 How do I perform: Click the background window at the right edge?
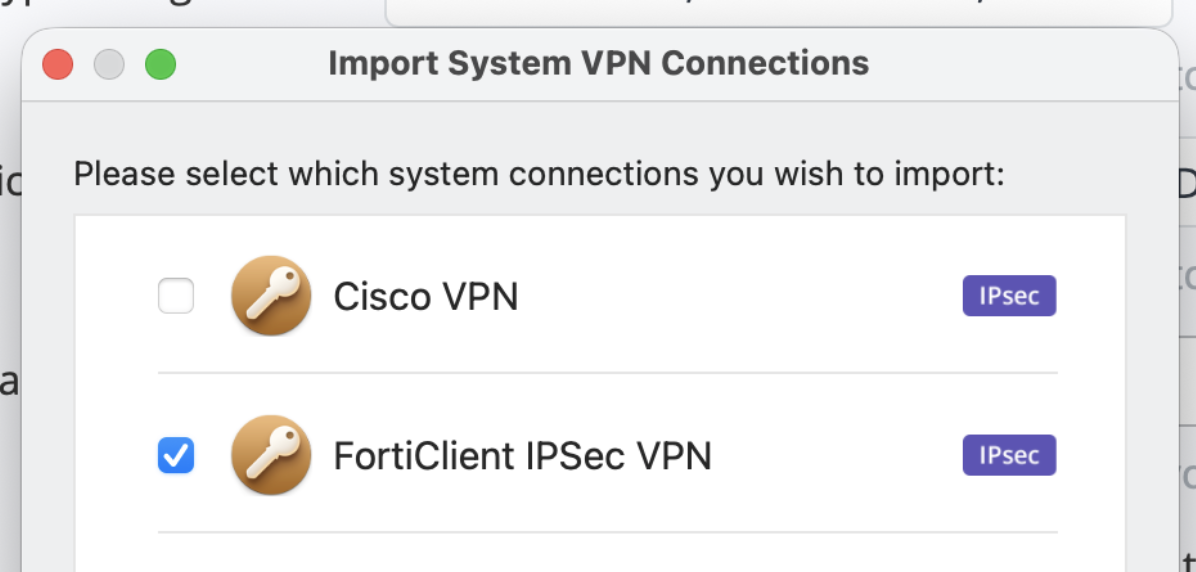[1188, 300]
